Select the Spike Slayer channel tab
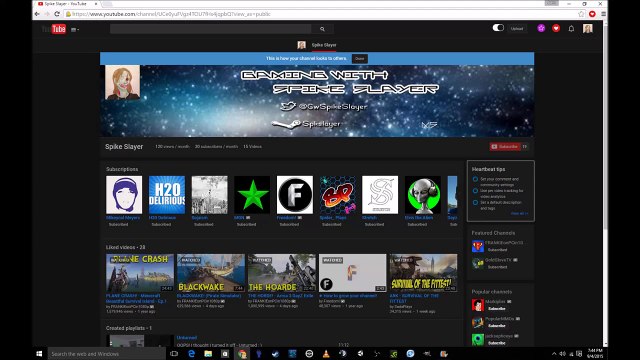Viewport: 640px width, 360px height. (317, 45)
